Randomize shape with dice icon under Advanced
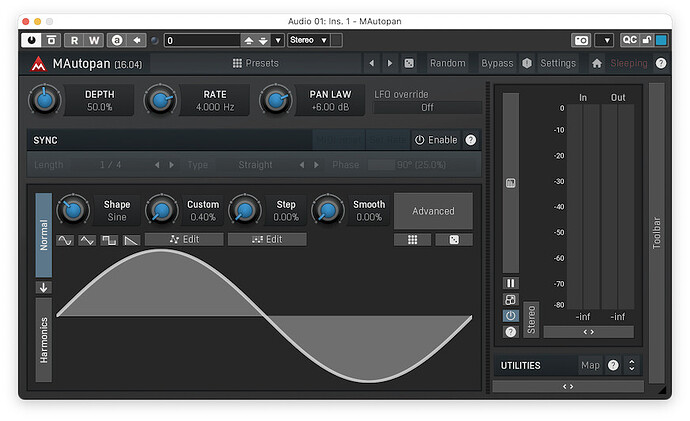Screen dimensions: 690x421 454,239
